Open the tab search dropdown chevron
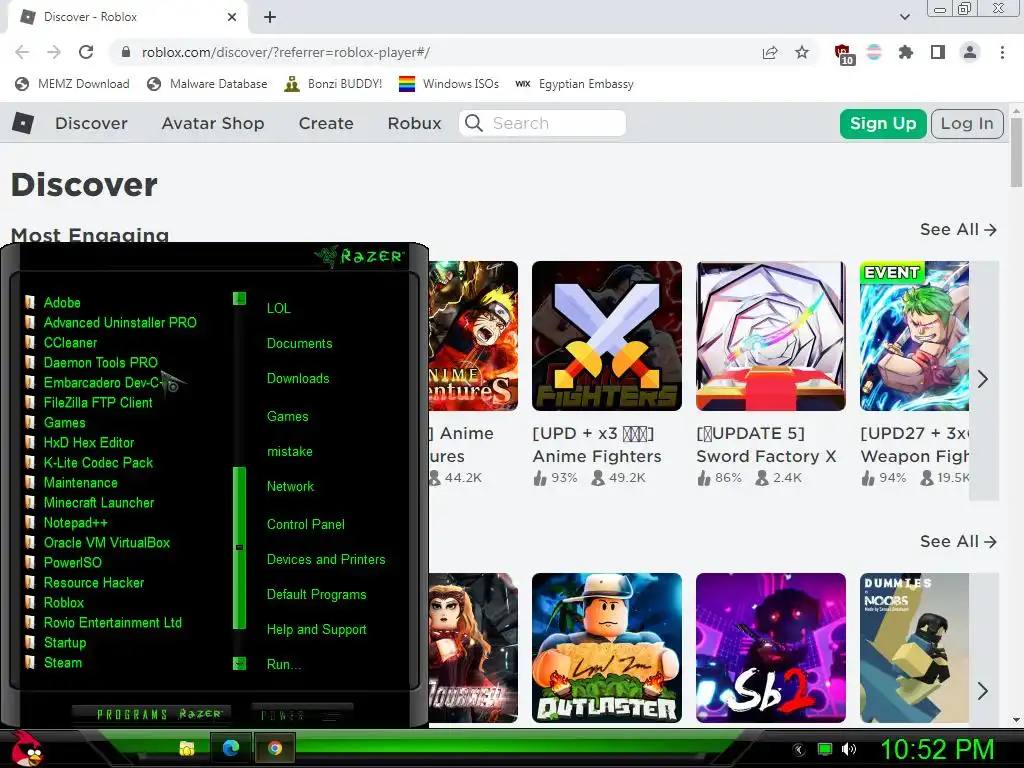The width and height of the screenshot is (1024, 768). coord(905,17)
